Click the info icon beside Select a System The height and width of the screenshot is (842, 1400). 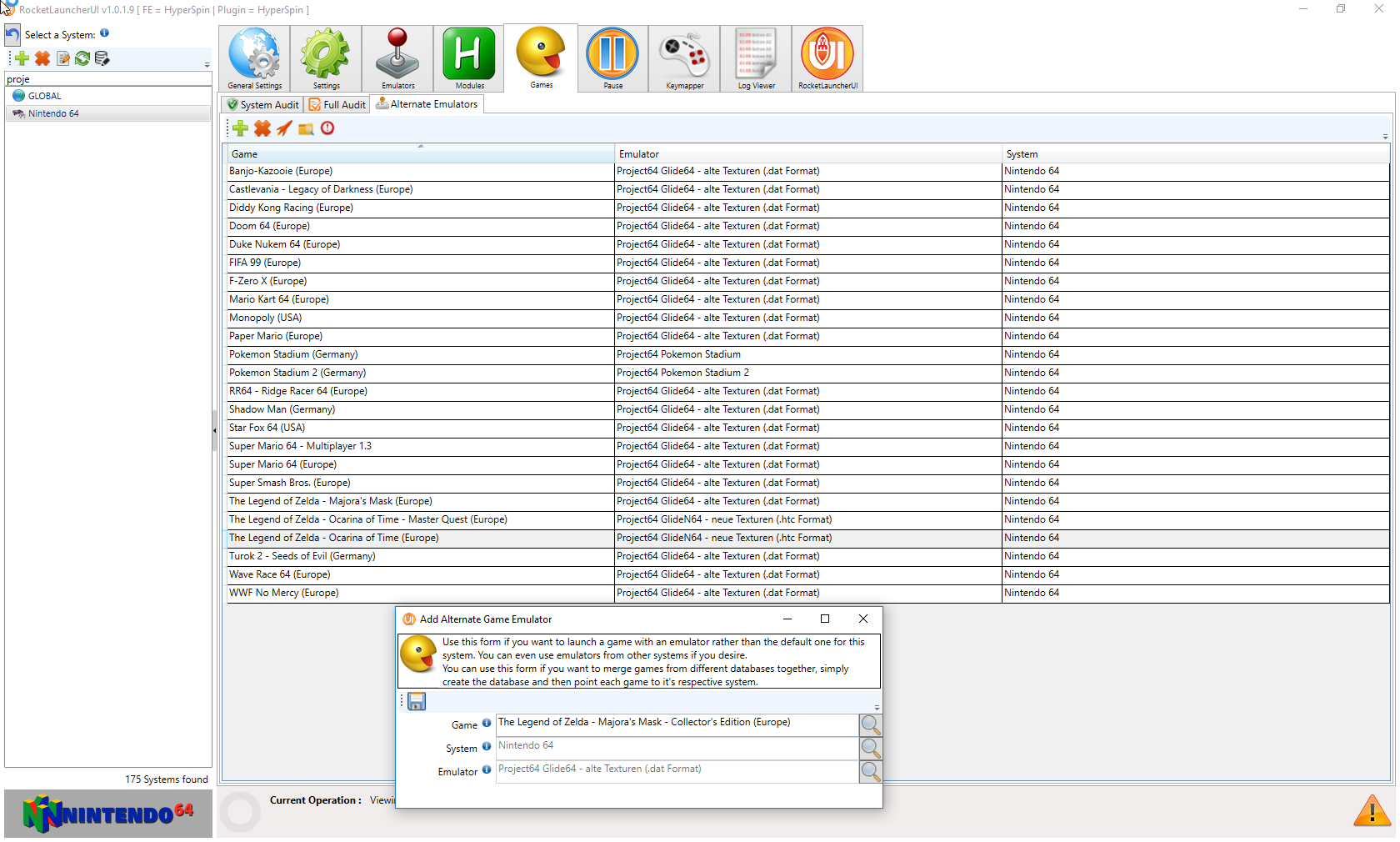tap(104, 33)
